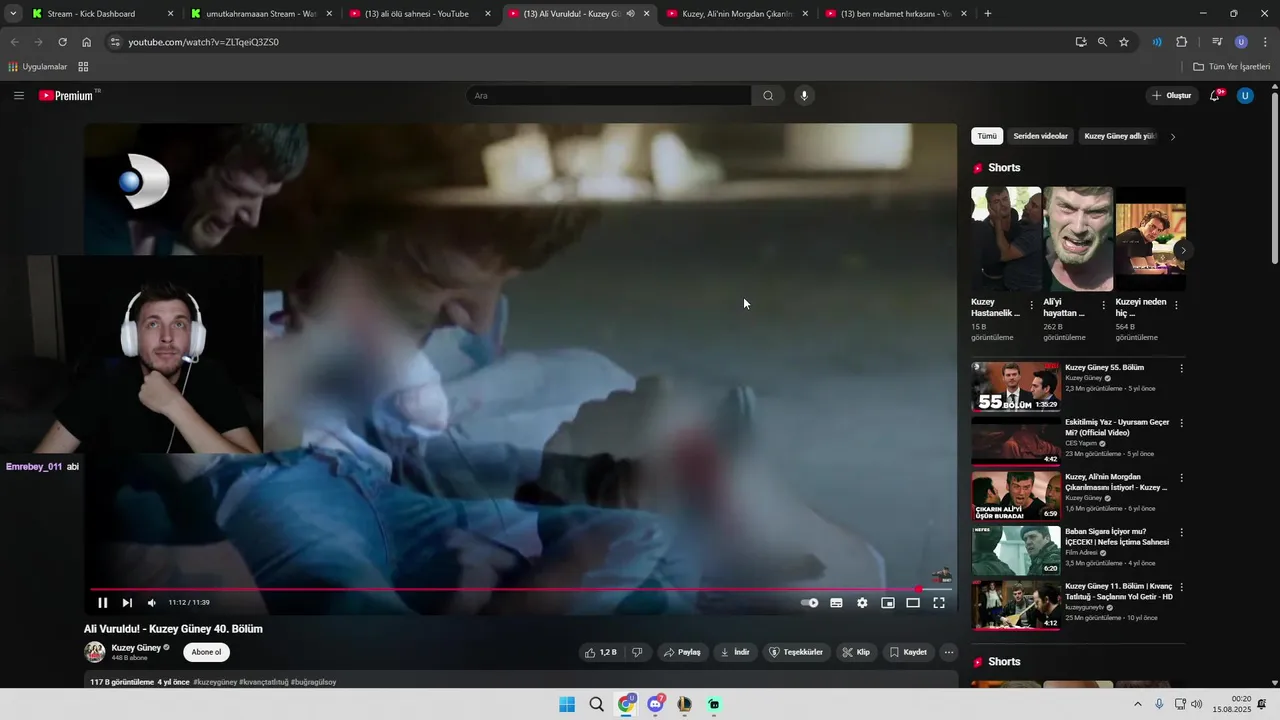1280x720 pixels.
Task: Skip to the next video
Action: tap(127, 603)
